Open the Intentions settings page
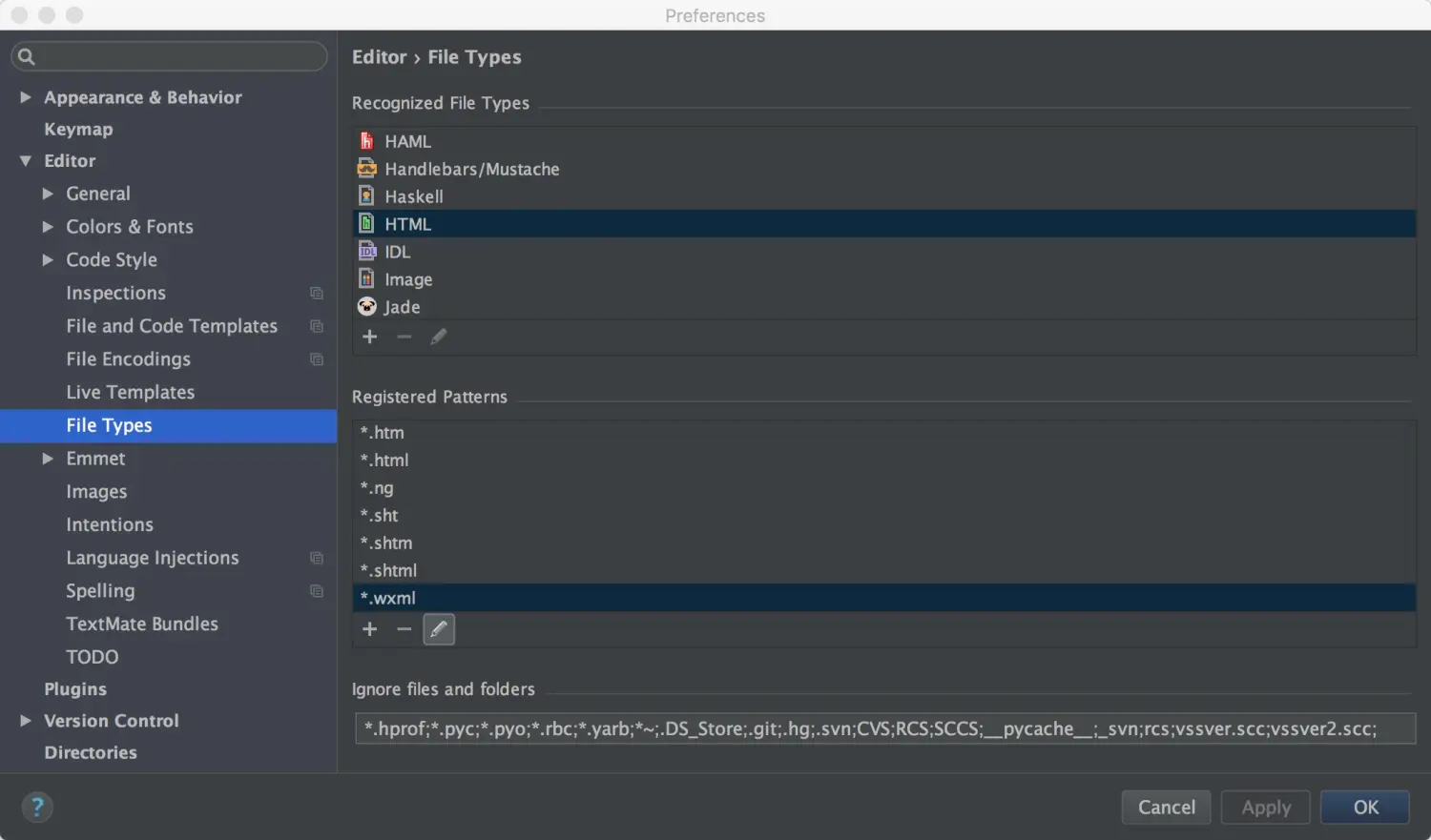Screen dimensions: 1431x840 (110, 524)
